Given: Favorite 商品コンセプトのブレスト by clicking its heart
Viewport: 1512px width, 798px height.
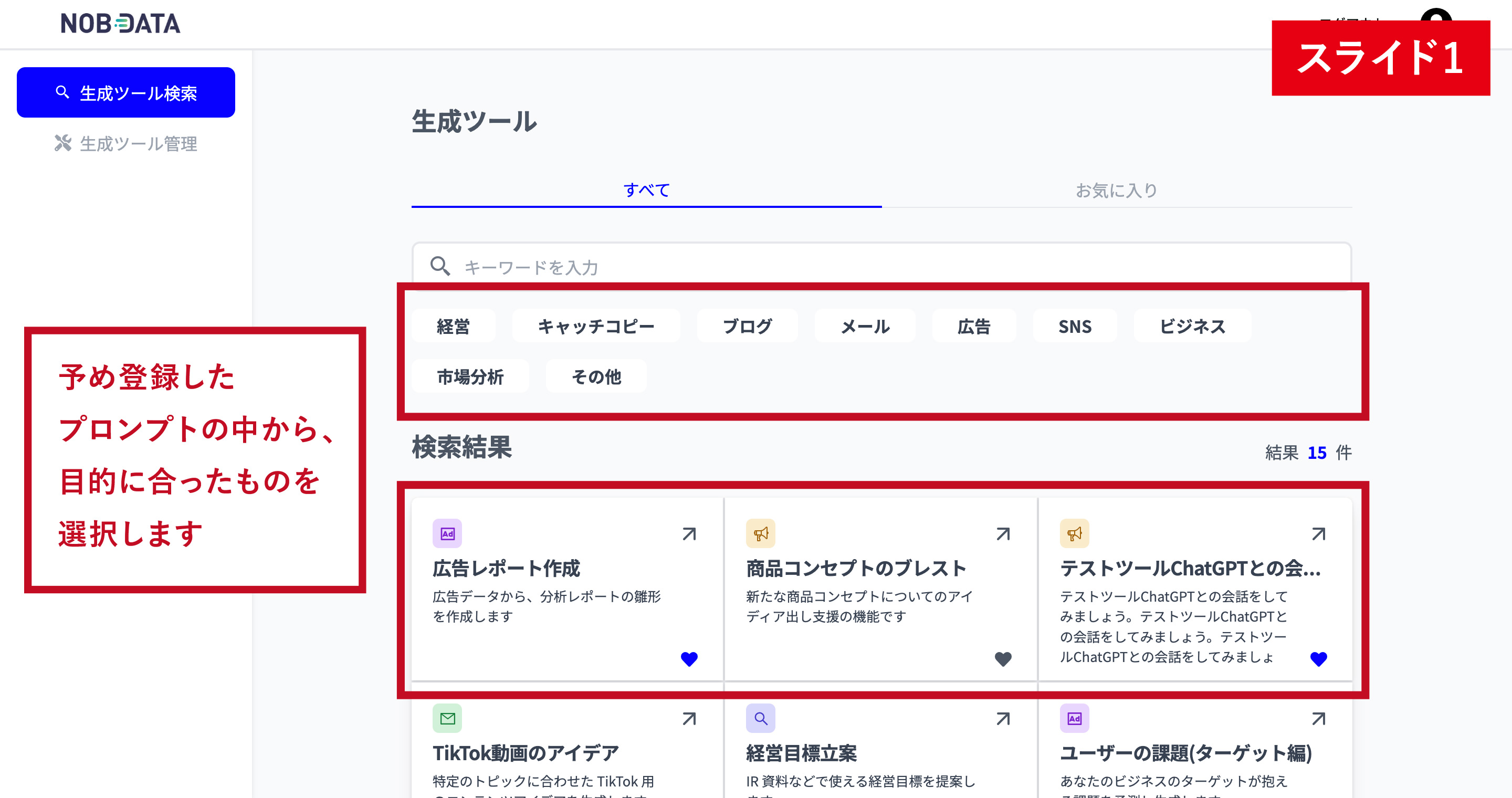Looking at the screenshot, I should (1003, 659).
